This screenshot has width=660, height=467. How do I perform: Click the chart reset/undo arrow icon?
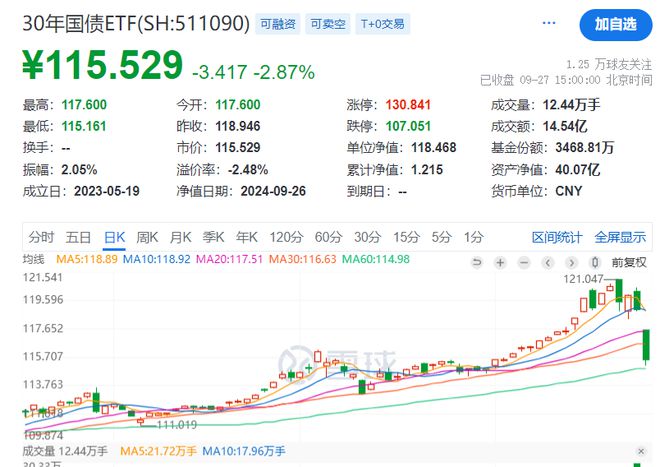pos(476,263)
